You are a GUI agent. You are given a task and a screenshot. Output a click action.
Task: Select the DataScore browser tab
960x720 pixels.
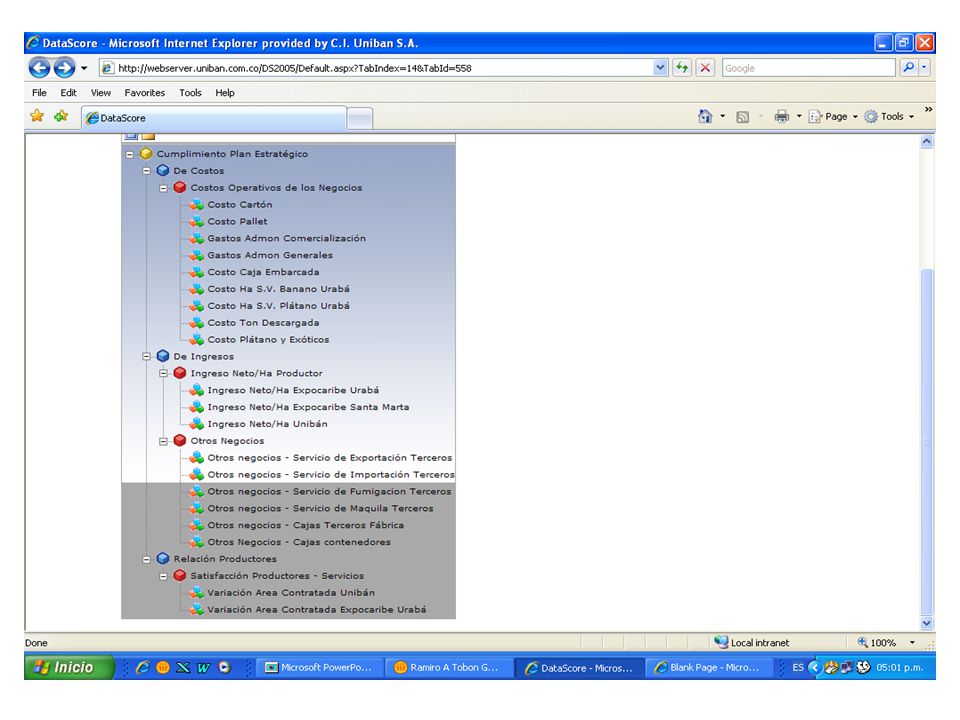click(214, 118)
